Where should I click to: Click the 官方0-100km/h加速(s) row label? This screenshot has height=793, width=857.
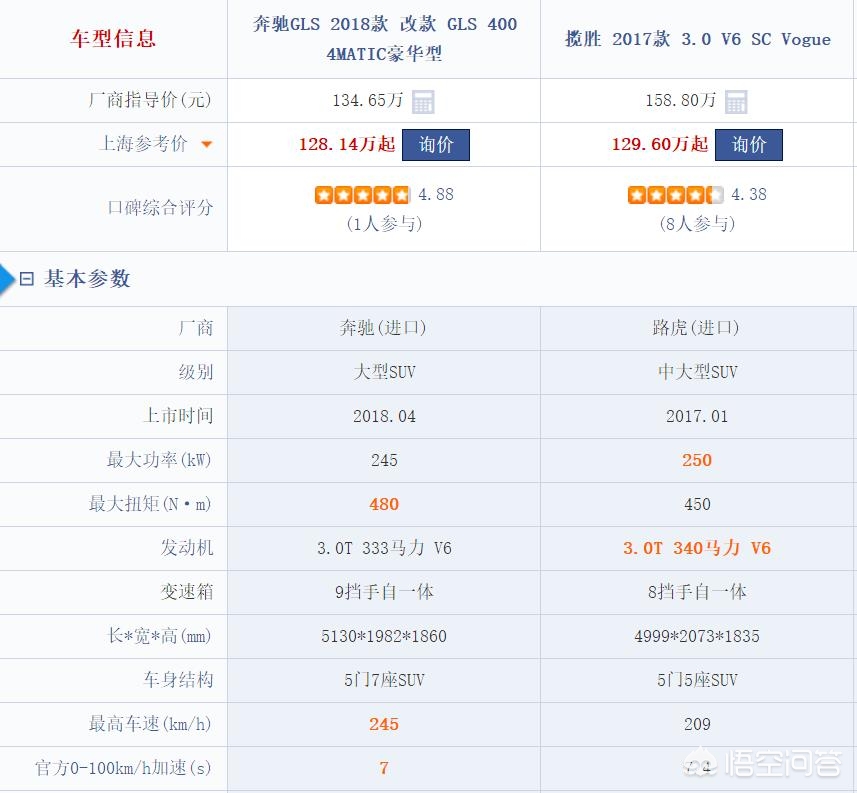point(123,768)
